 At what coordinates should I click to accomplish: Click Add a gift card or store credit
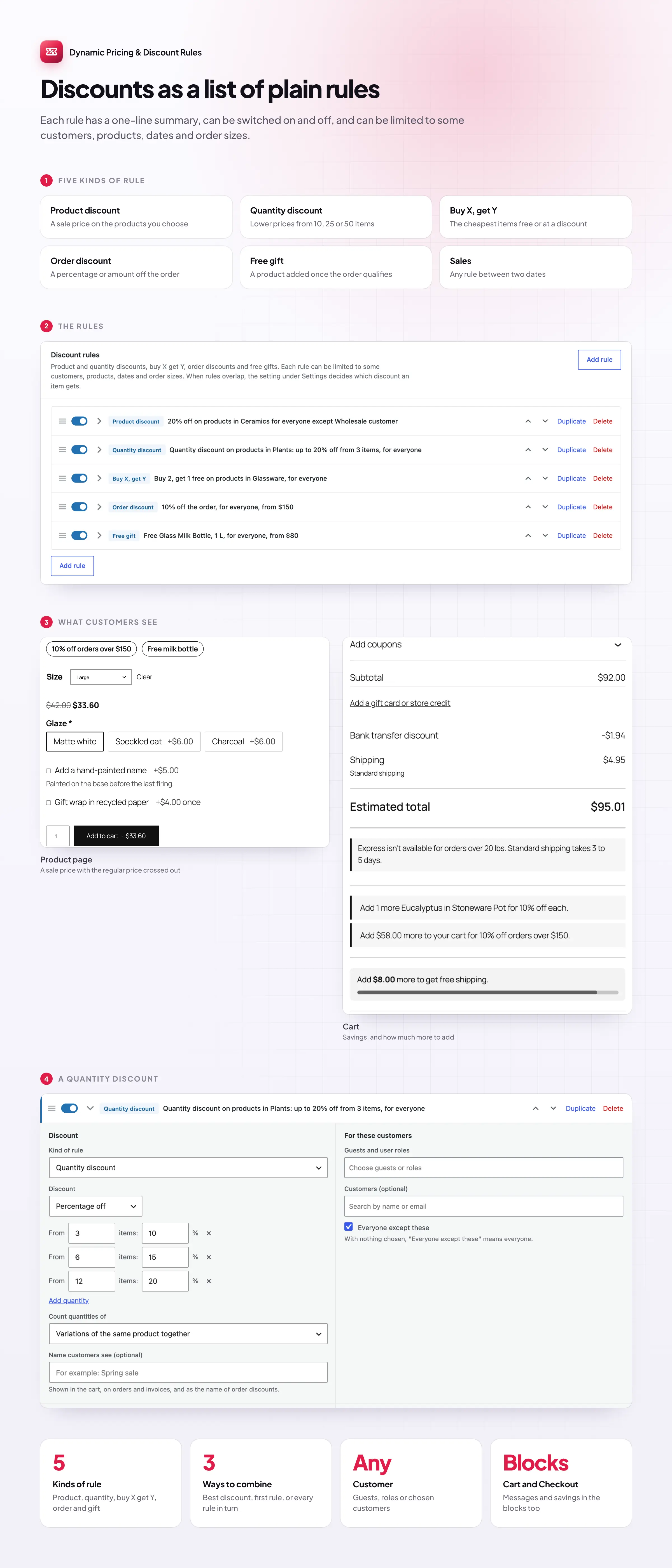click(400, 703)
